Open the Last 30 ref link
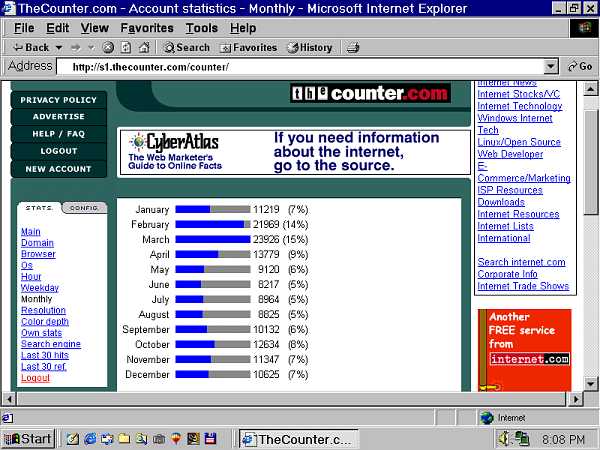The width and height of the screenshot is (600, 450). (43, 367)
